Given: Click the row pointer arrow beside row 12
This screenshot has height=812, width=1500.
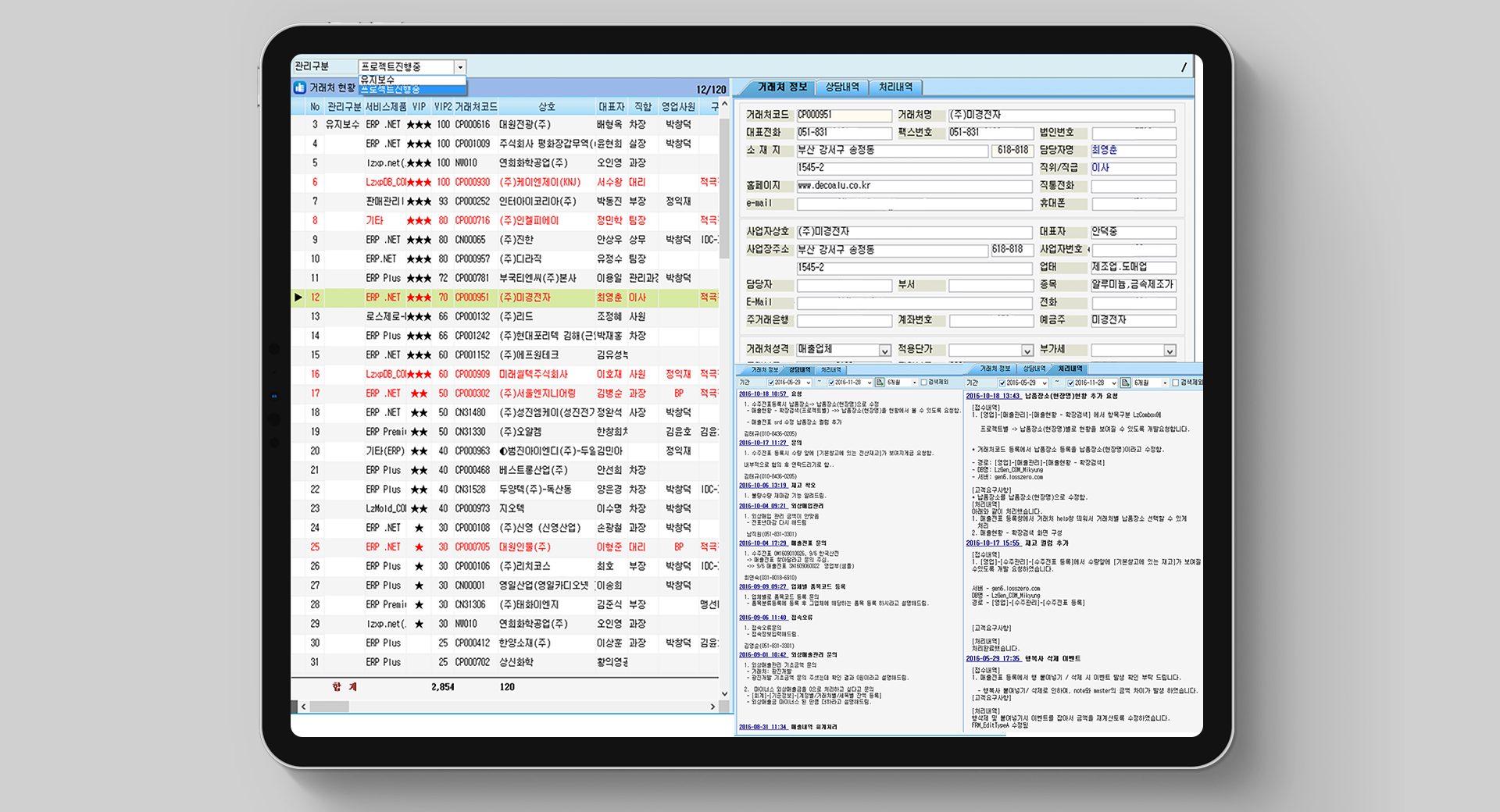Looking at the screenshot, I should point(298,297).
